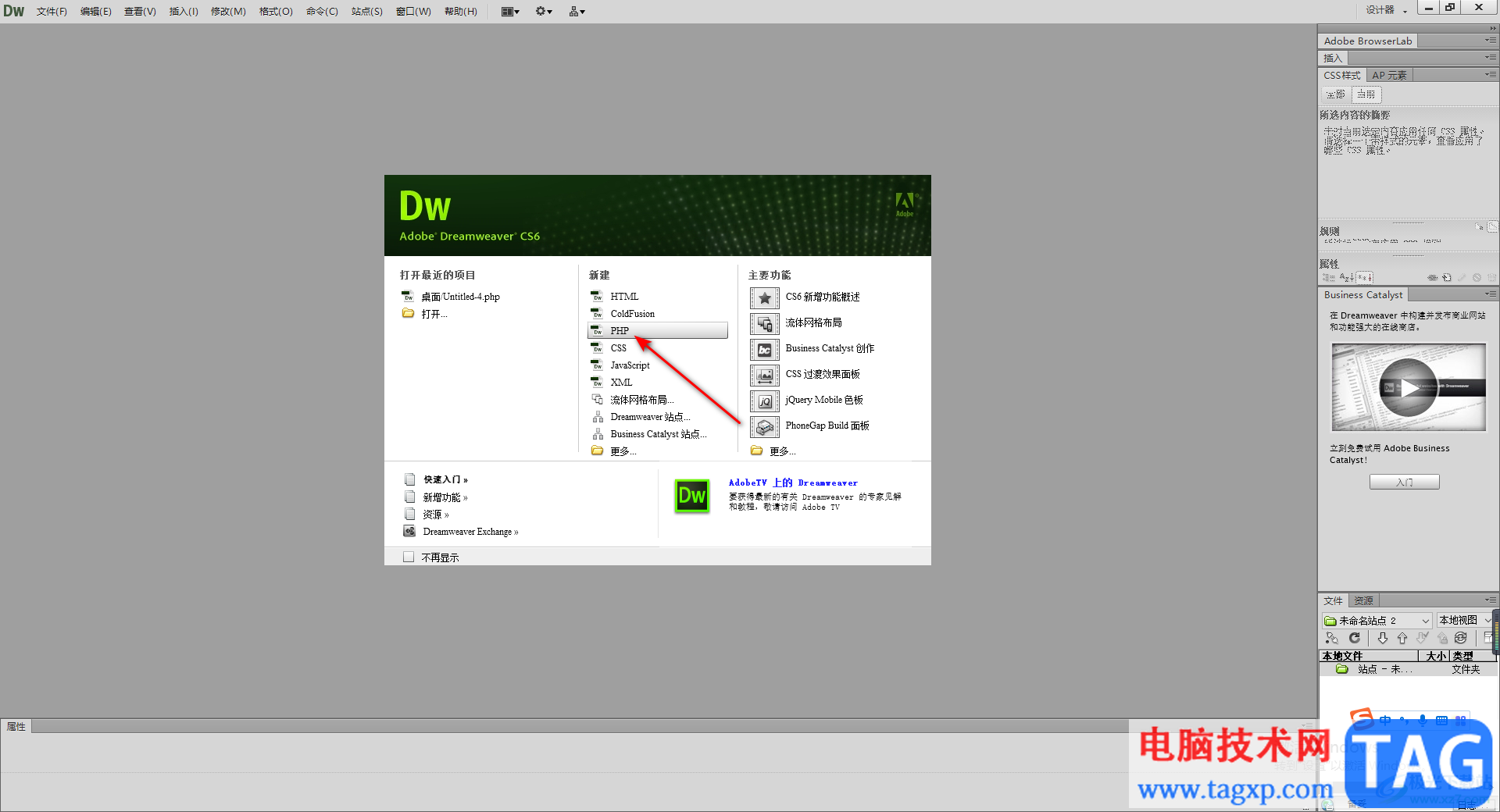This screenshot has width=1500, height=812.
Task: Open the layout dropdown in the top toolbar
Action: (510, 11)
